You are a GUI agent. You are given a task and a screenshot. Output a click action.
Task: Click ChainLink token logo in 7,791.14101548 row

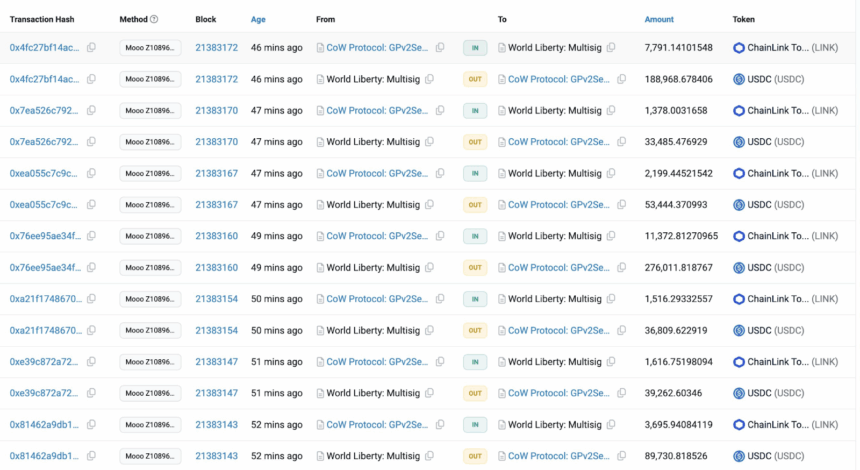click(x=739, y=48)
